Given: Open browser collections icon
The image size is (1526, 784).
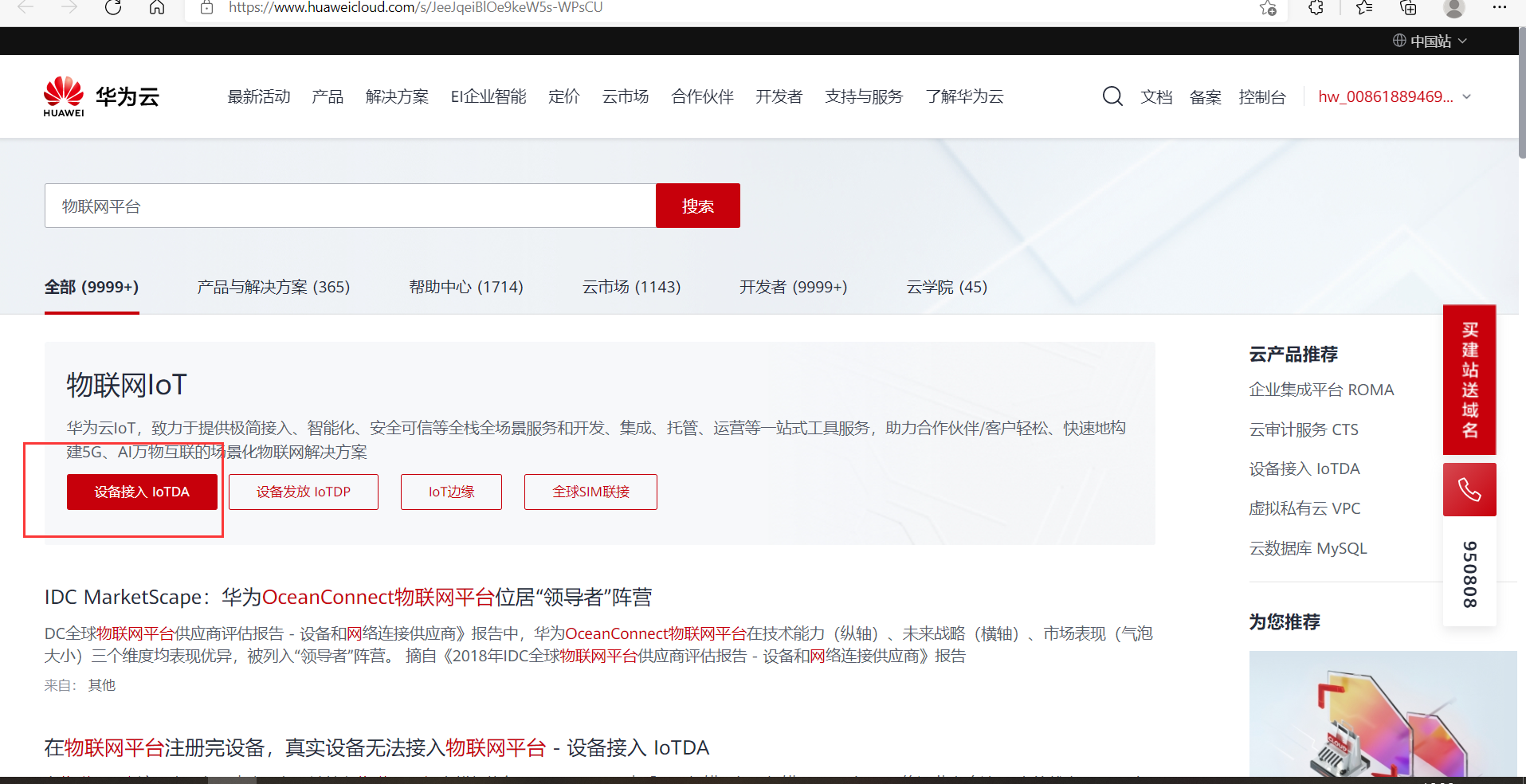Looking at the screenshot, I should click(1408, 8).
